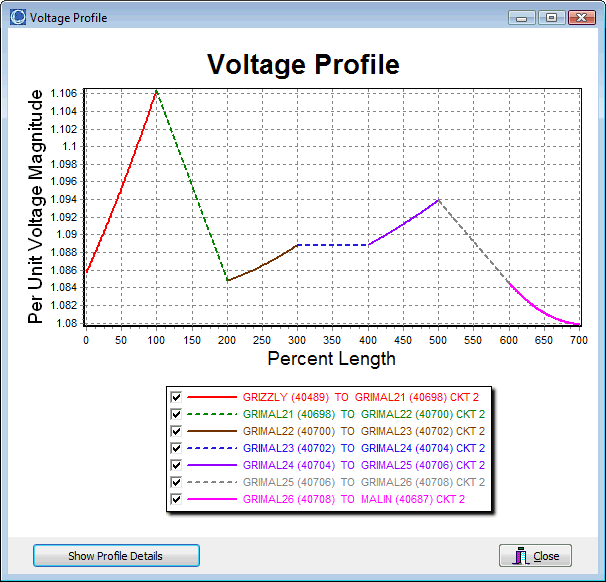Select the GRIMAL23 to GRIMAL24 legend label
Screen dimensions: 606x582
(364, 448)
